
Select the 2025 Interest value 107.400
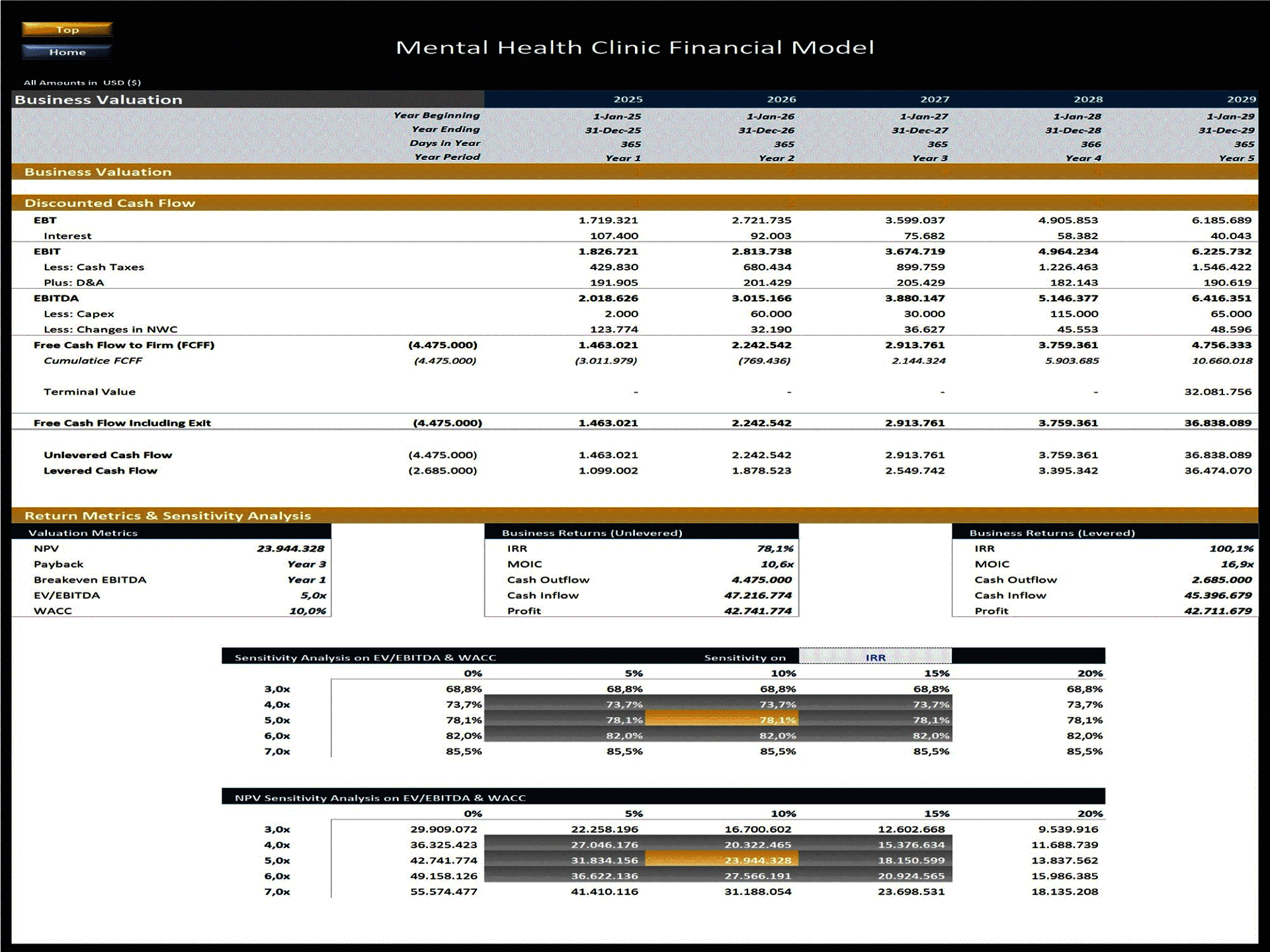[614, 236]
